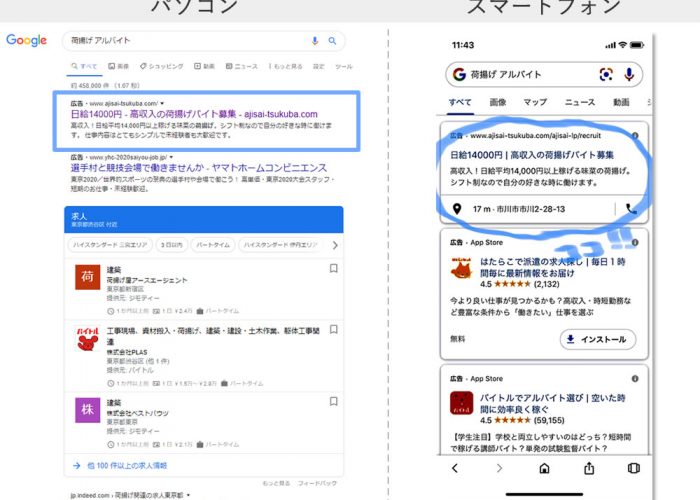The height and width of the screenshot is (500, 700).
Task: Select the phone ニュース tab
Action: point(579,102)
